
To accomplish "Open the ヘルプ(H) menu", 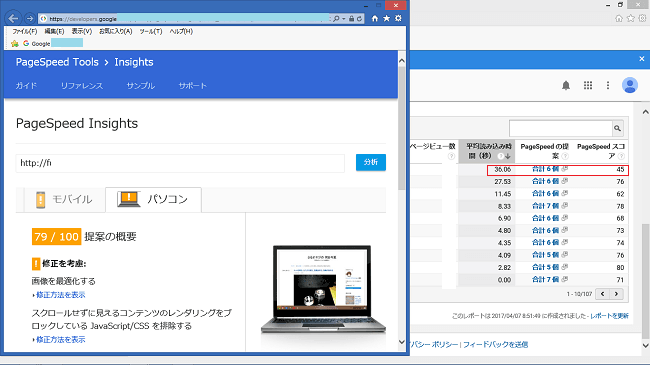I will (x=181, y=32).
